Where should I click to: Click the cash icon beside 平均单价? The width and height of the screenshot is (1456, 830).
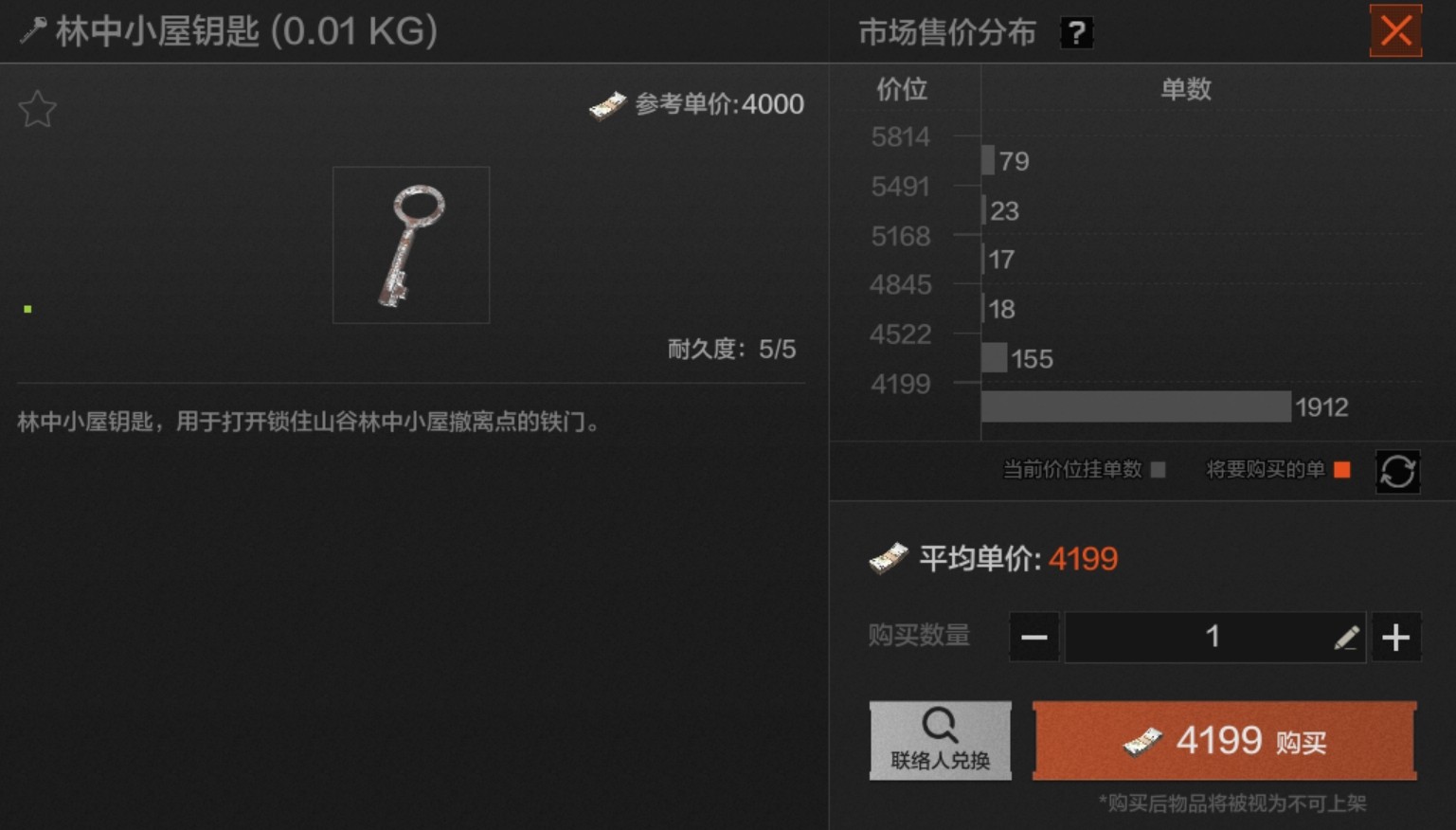tap(889, 559)
